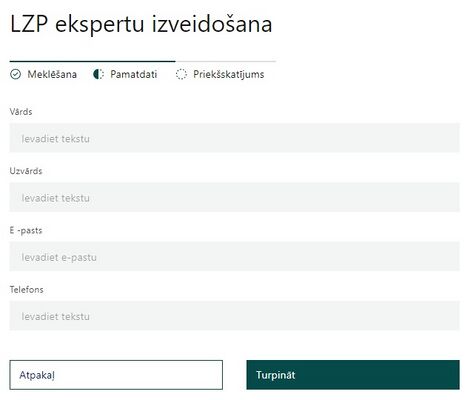The image size is (470, 400).
Task: Focus the Telefons text input
Action: (234, 316)
